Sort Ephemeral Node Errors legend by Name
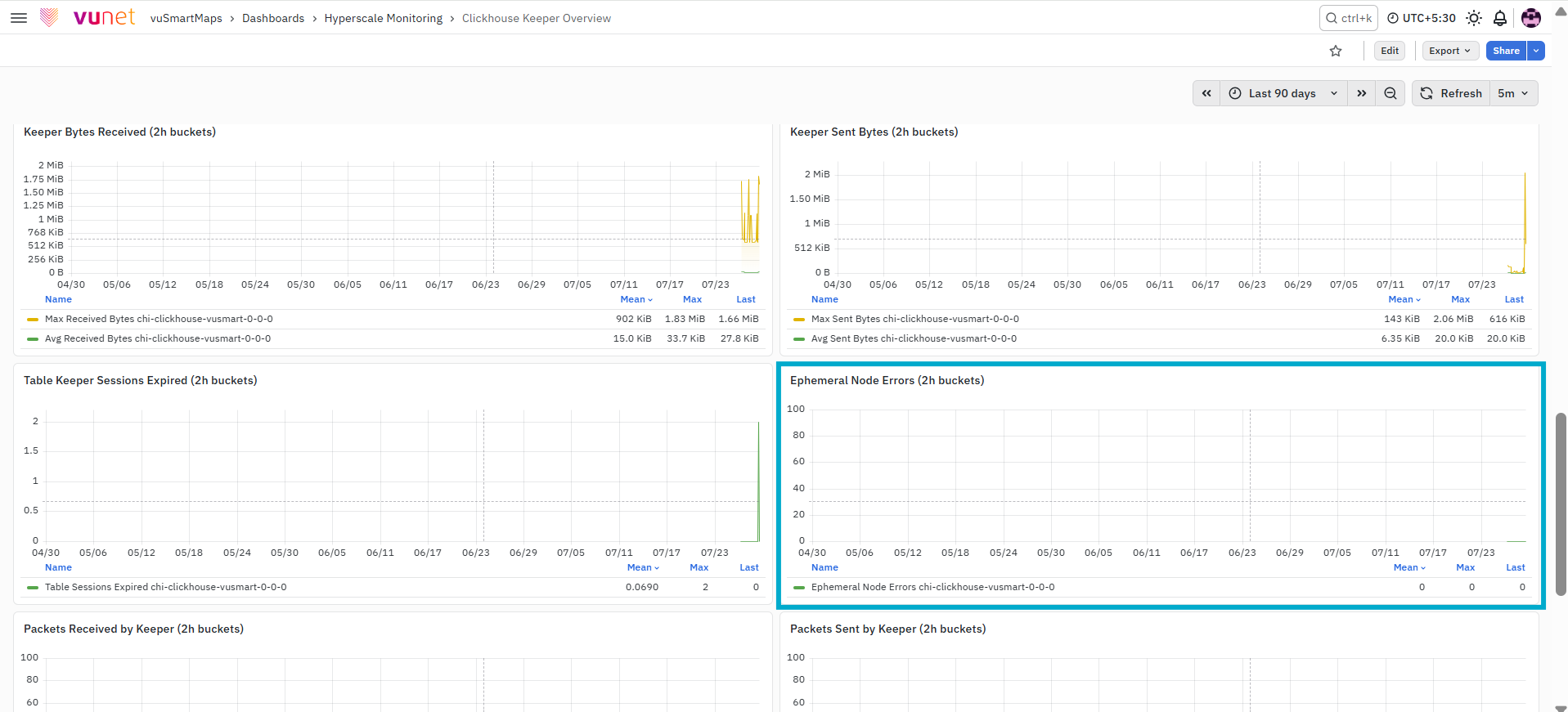 pyautogui.click(x=824, y=567)
